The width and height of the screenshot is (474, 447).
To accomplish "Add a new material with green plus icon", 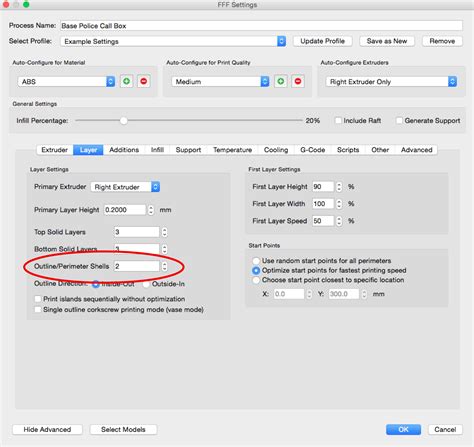I will 126,81.
